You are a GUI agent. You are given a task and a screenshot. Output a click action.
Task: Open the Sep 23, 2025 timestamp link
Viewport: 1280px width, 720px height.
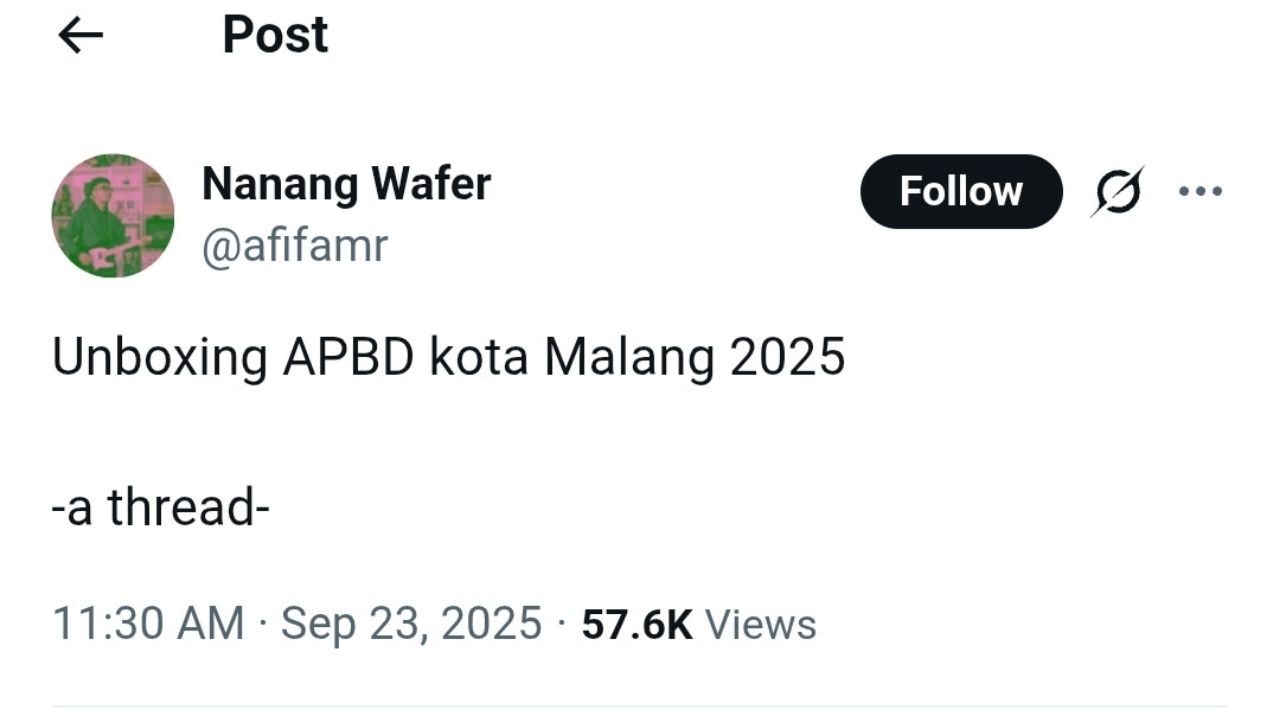[409, 622]
